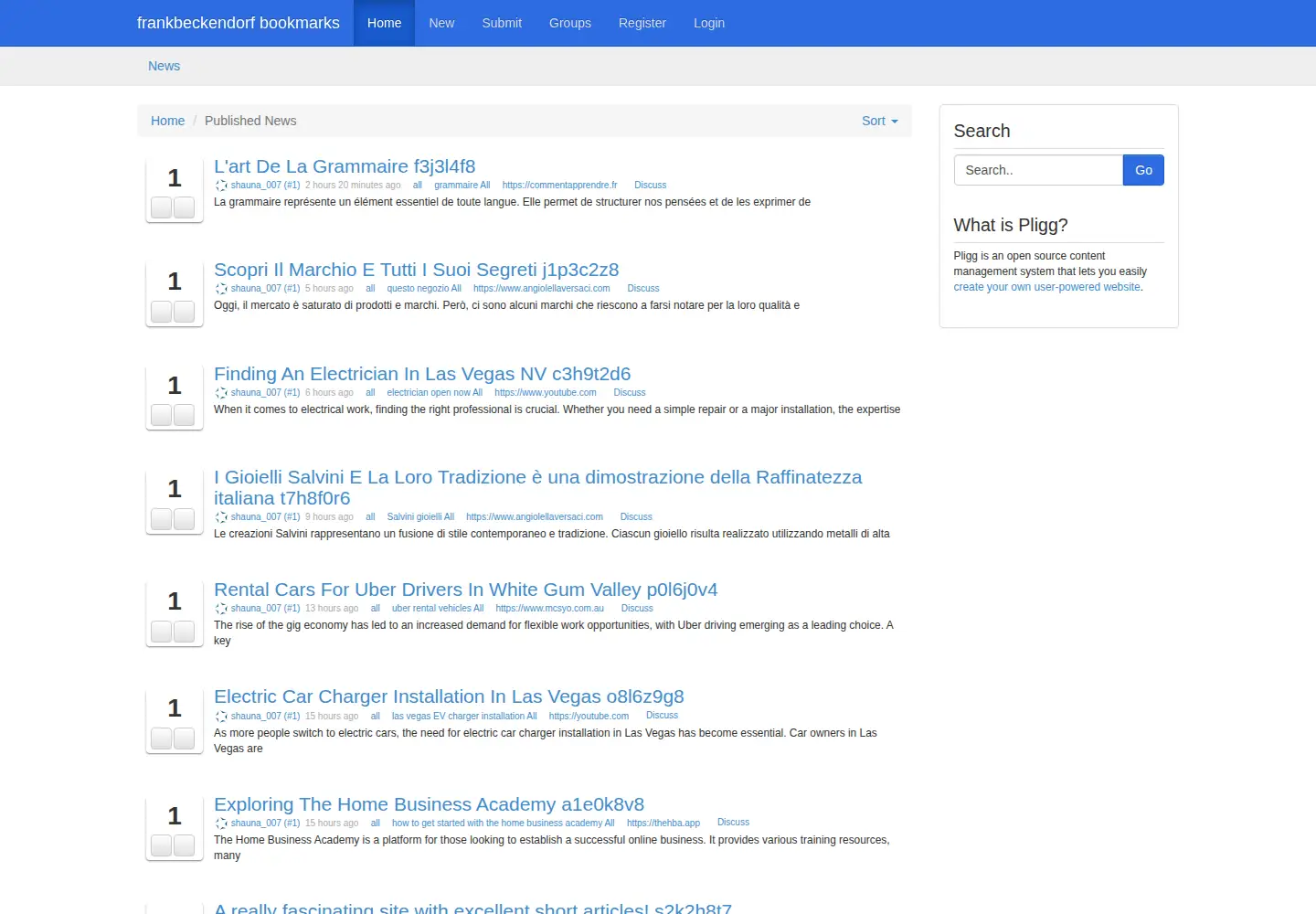The height and width of the screenshot is (914, 1316).
Task: Open the frankbeckendorf bookmarks site title
Action: point(239,23)
